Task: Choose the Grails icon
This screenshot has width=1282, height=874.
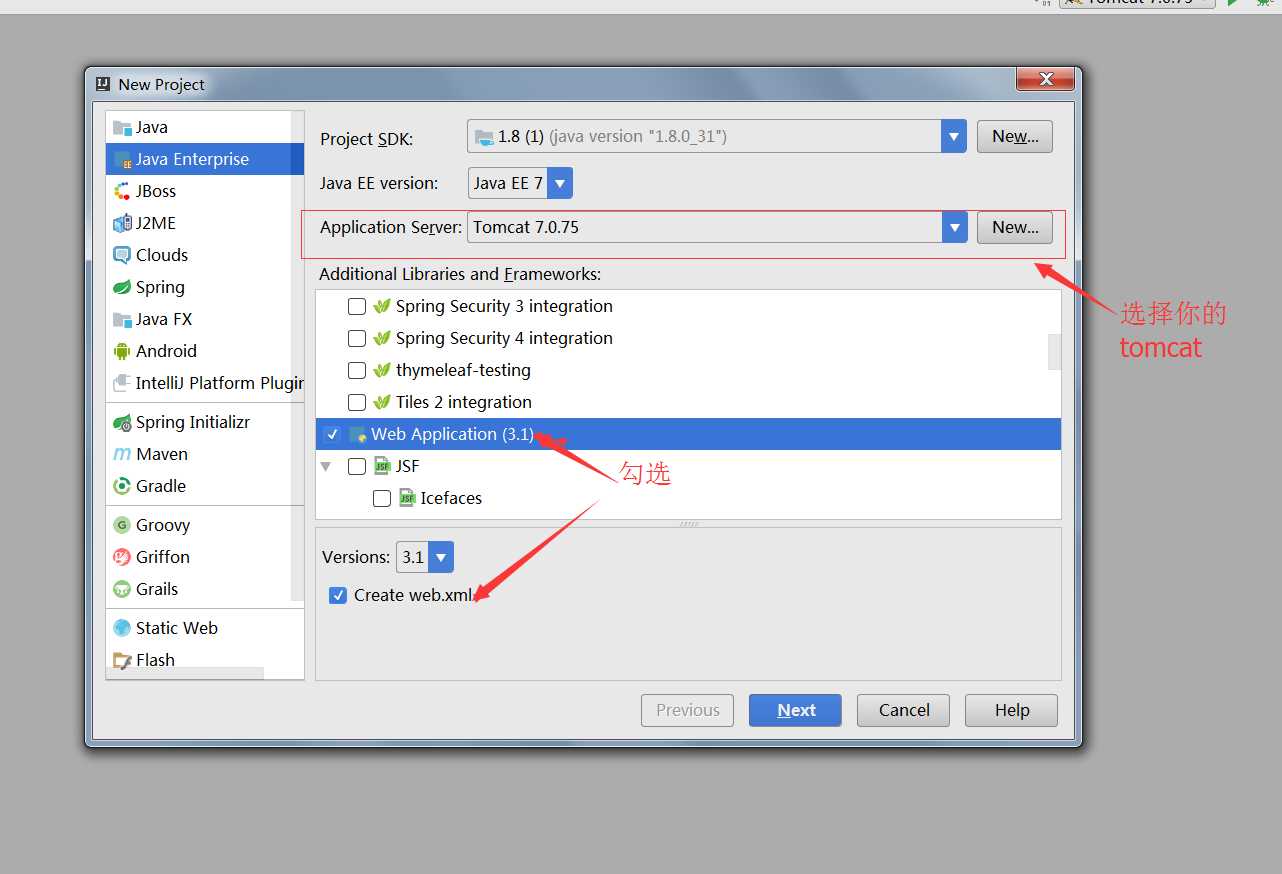Action: [122, 589]
